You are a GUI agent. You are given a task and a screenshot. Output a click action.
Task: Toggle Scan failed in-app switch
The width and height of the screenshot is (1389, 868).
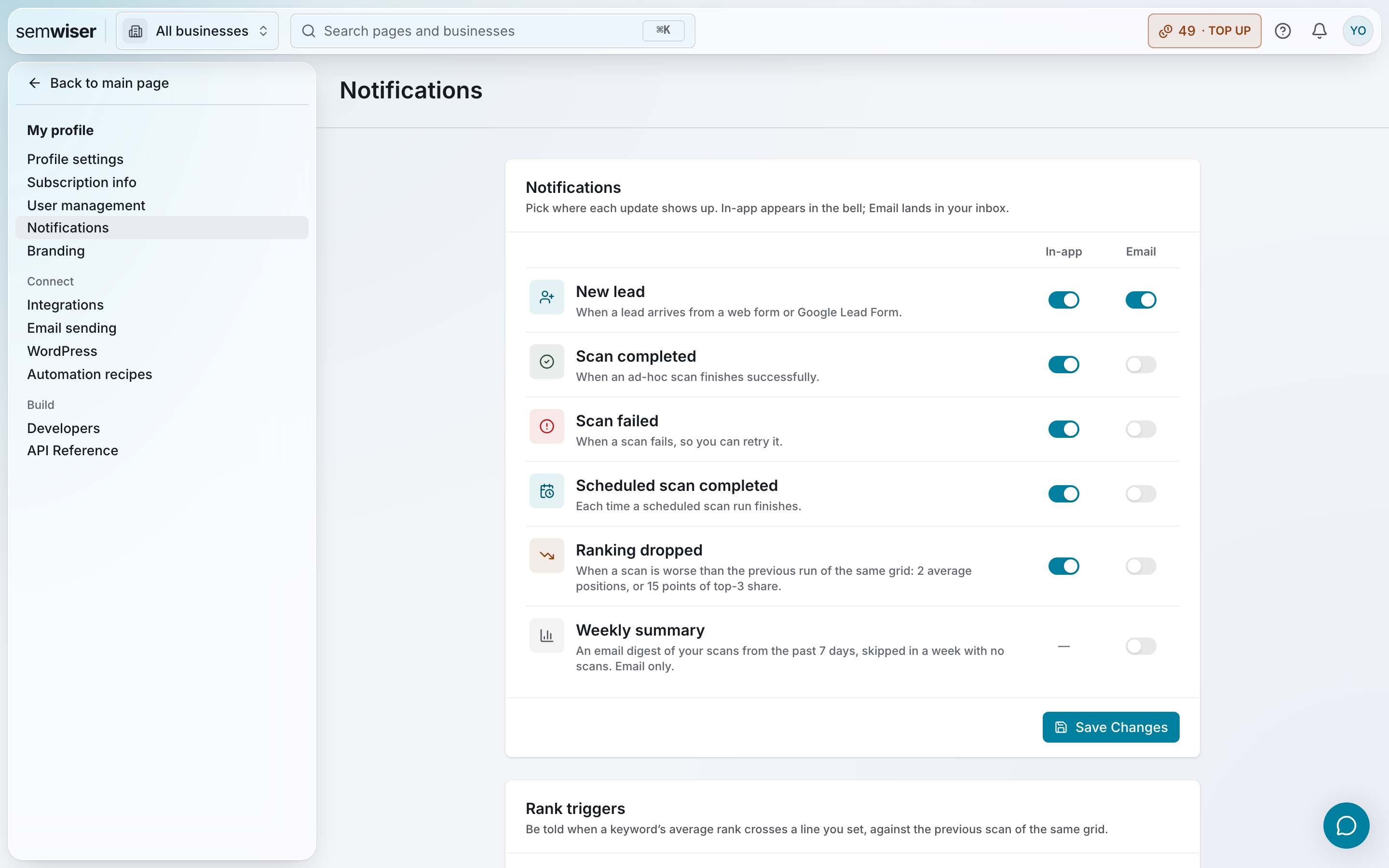(x=1063, y=429)
